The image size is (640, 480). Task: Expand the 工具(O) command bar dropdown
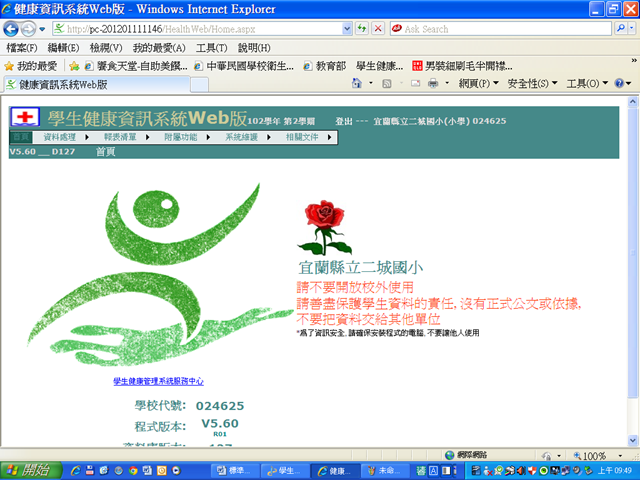coord(586,84)
